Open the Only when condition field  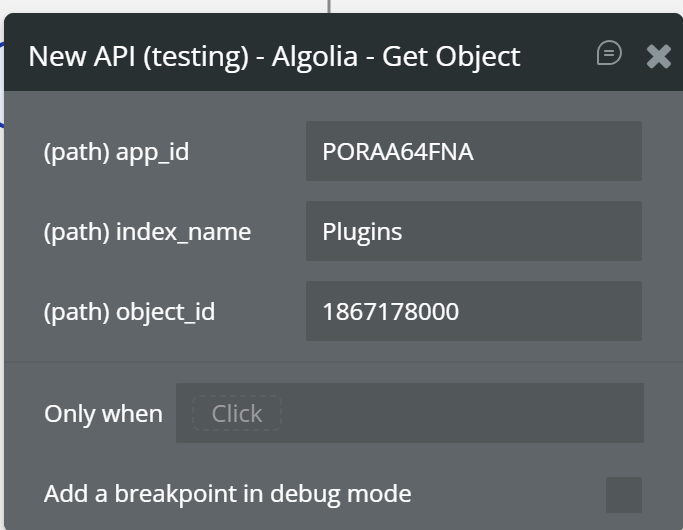(410, 413)
